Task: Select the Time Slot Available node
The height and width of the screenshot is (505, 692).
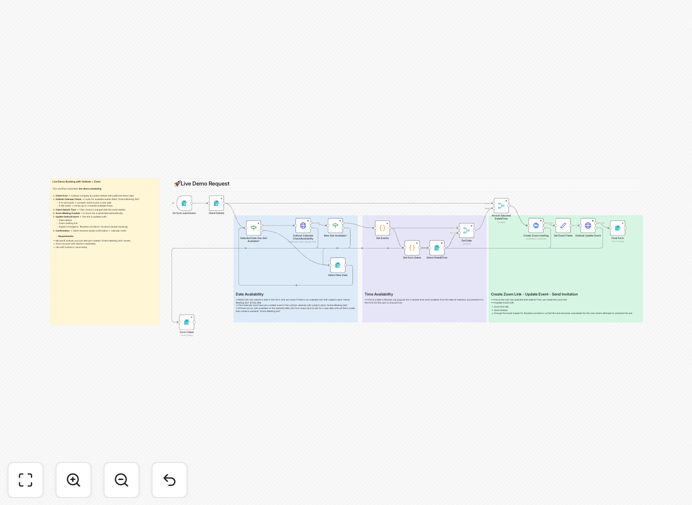Action: coord(335,226)
